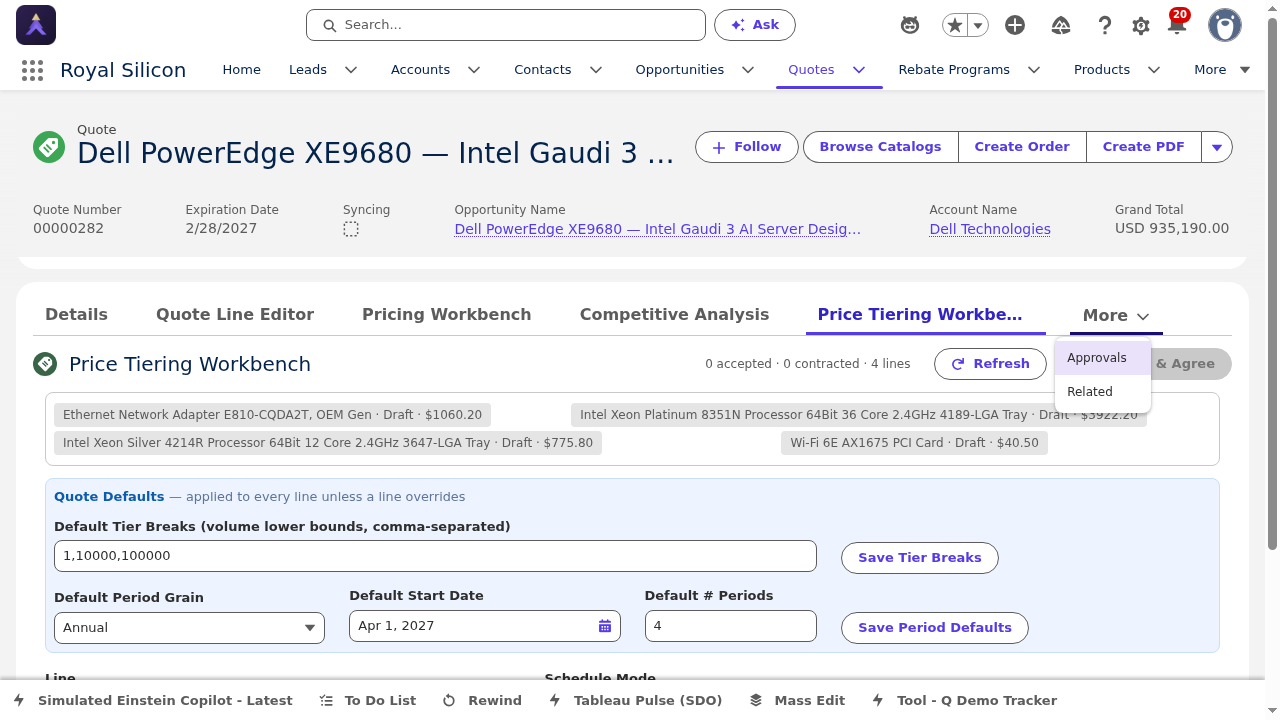Click the Default Start Date field
This screenshot has height=720, width=1280.
point(485,626)
